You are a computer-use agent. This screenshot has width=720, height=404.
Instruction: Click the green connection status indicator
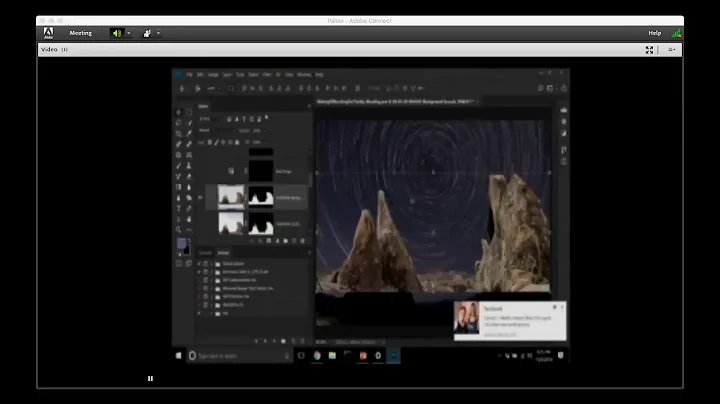676,33
